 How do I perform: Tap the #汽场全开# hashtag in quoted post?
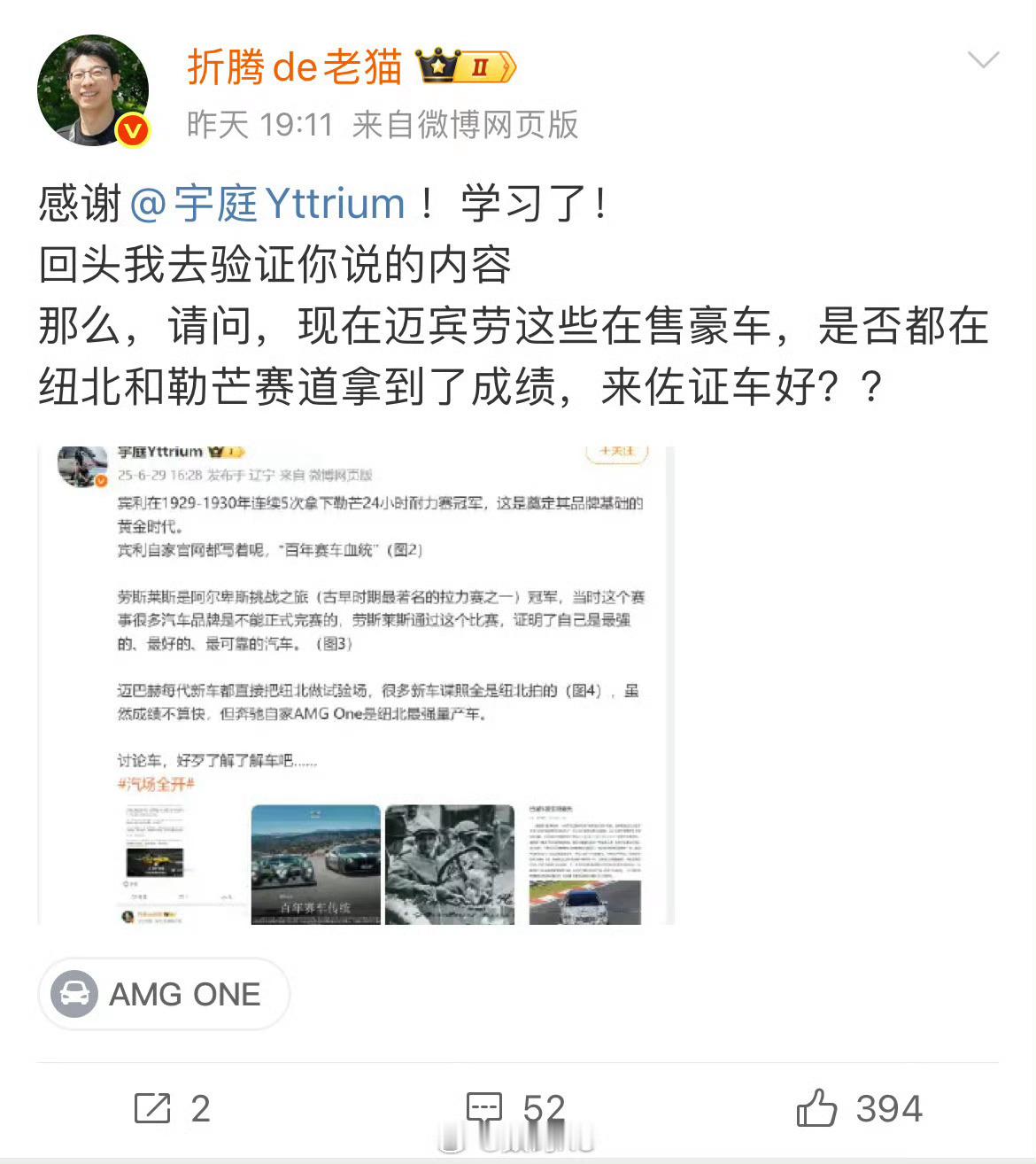156,784
